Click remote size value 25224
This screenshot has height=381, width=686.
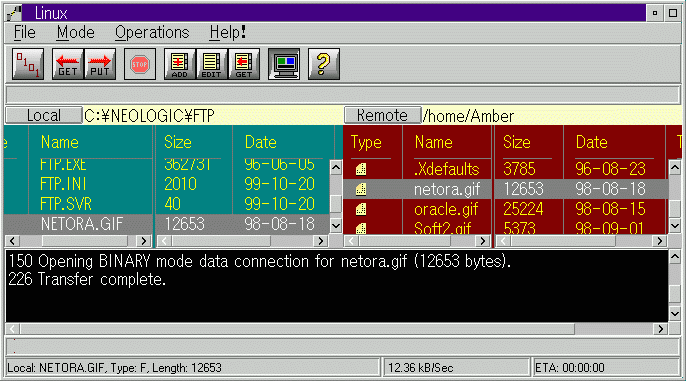[x=523, y=209]
